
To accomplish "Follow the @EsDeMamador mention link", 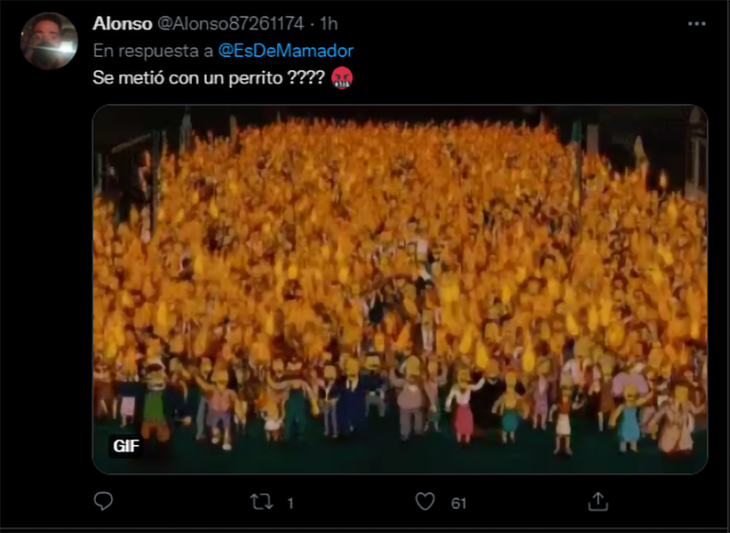I will click(286, 51).
